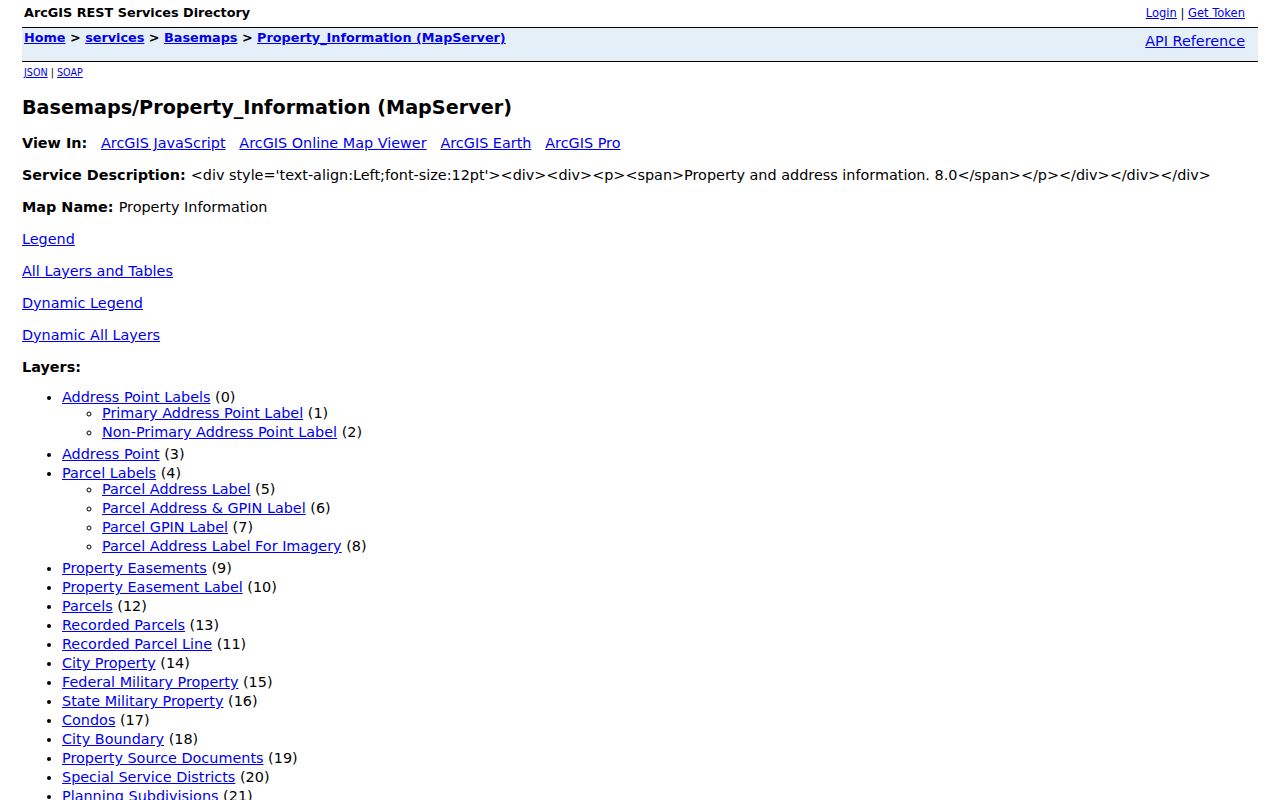Open the Dynamic Legend link
Screen dimensions: 1280x800
pos(82,303)
